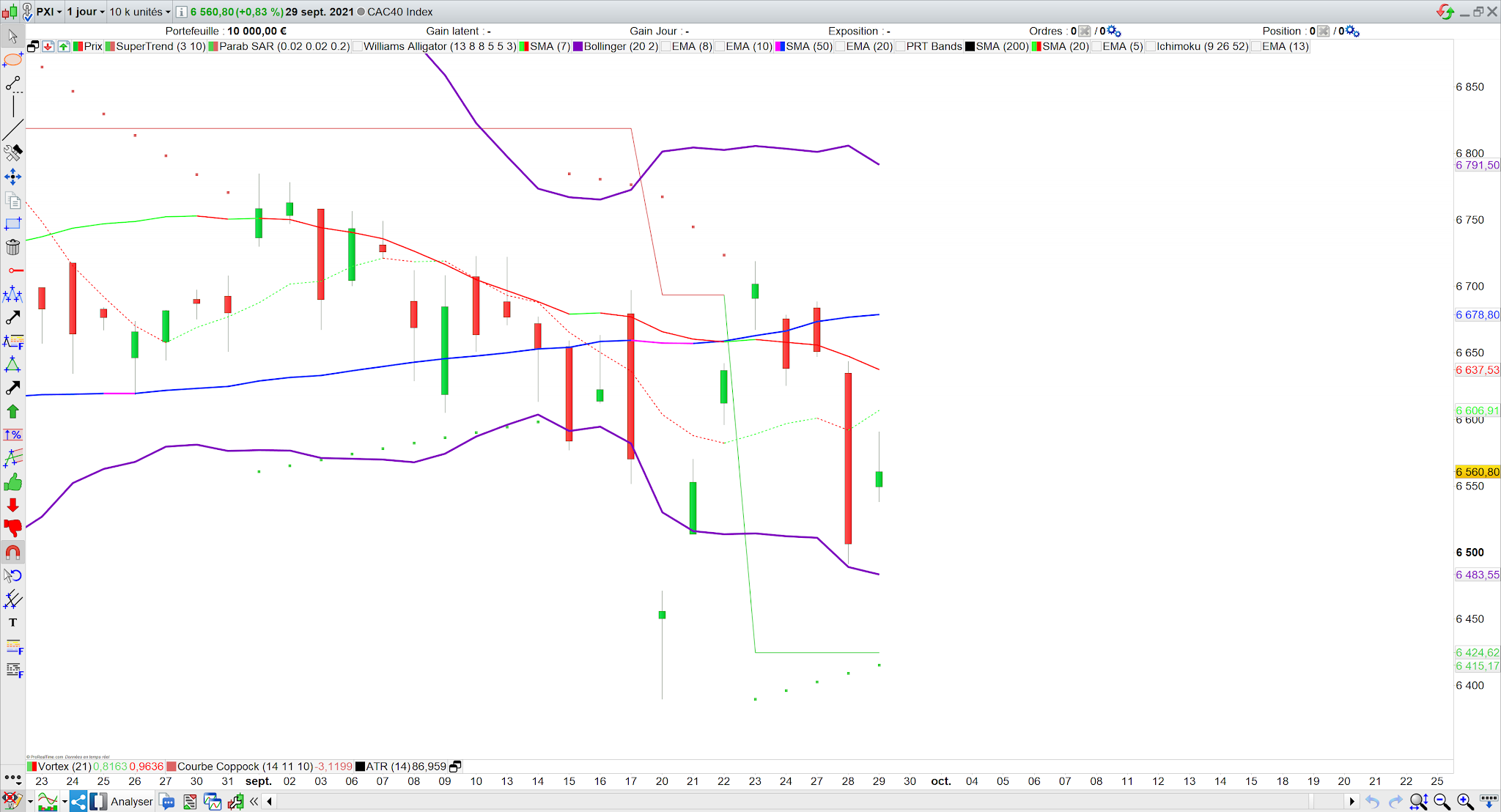Open Vortex (21) indicator label
The width and height of the screenshot is (1501, 812).
(64, 767)
